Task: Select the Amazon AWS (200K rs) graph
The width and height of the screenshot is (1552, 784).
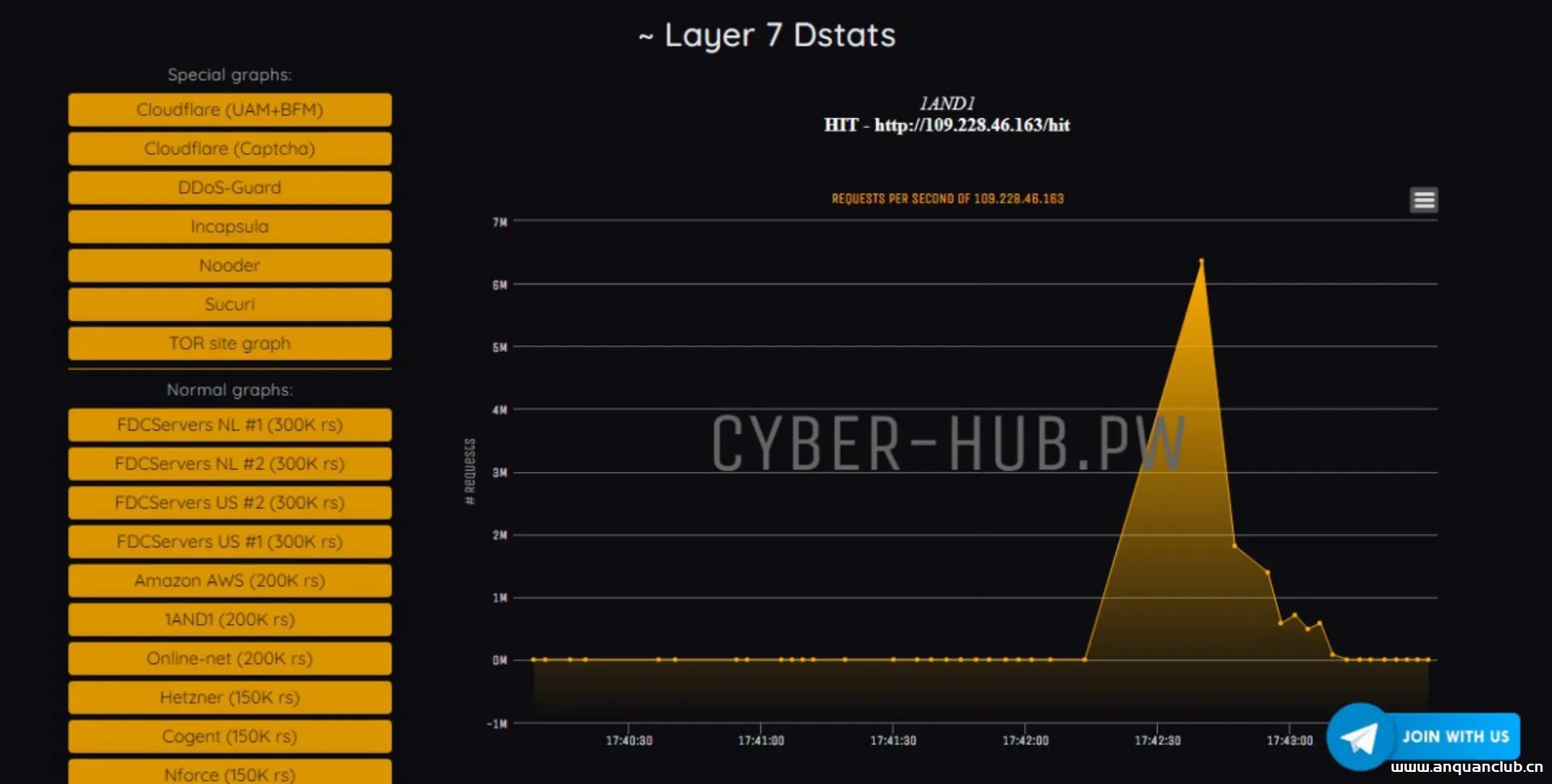Action: 229,580
